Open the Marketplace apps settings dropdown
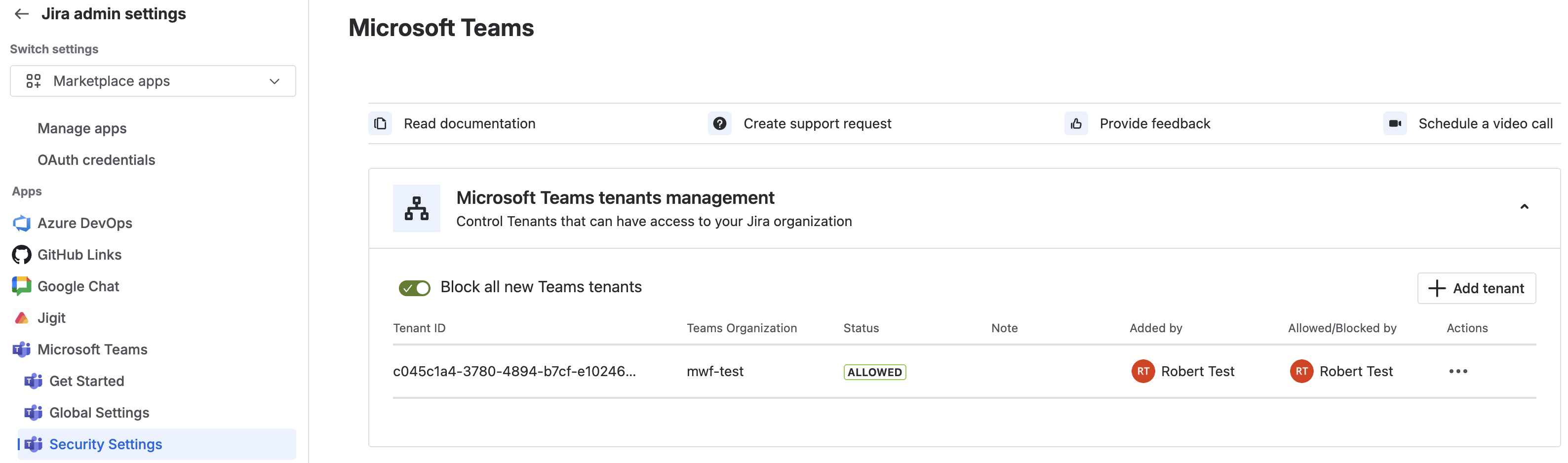The height and width of the screenshot is (463, 1568). pos(153,81)
